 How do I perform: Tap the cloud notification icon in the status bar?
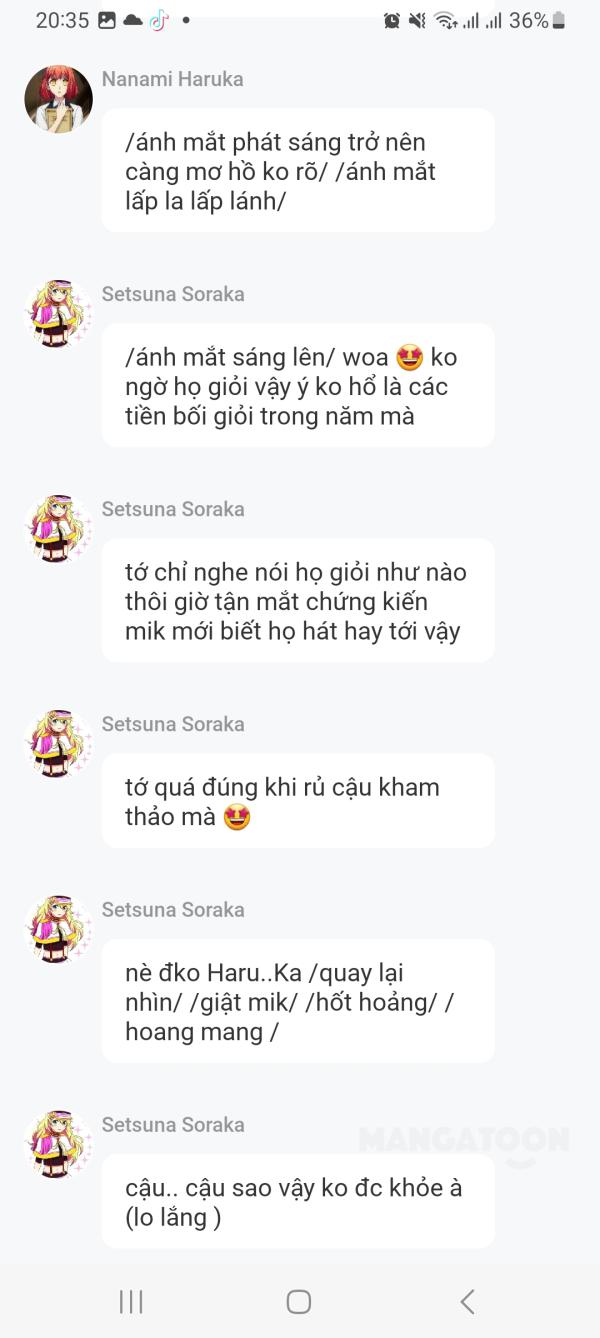pyautogui.click(x=133, y=20)
